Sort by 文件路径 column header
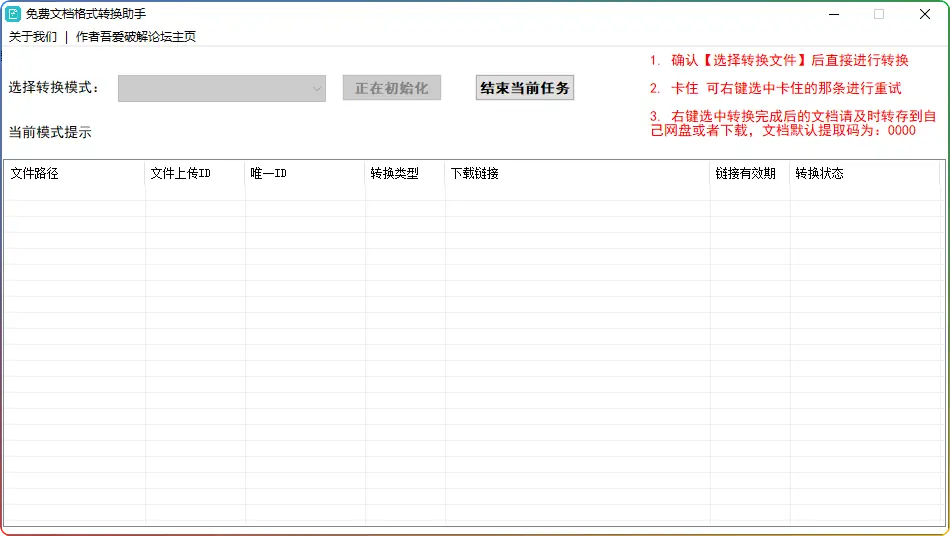 coord(75,173)
